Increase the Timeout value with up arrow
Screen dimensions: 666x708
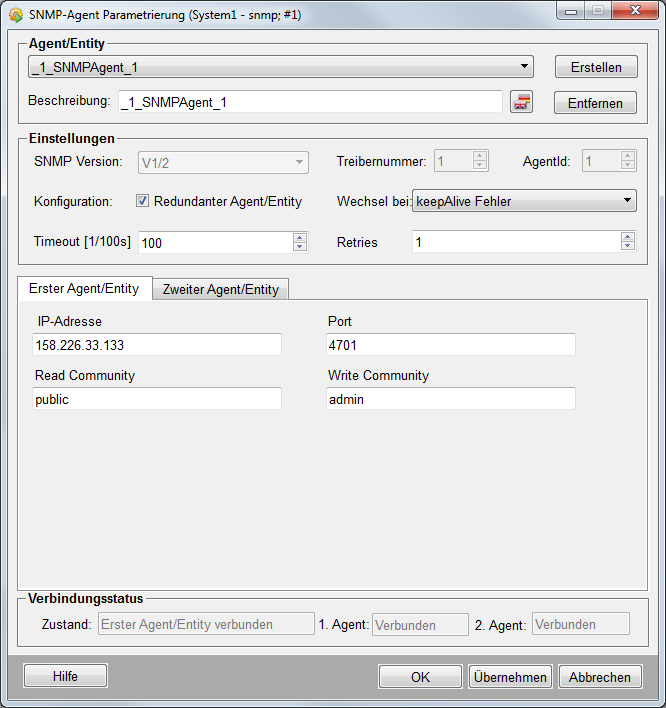[299, 238]
